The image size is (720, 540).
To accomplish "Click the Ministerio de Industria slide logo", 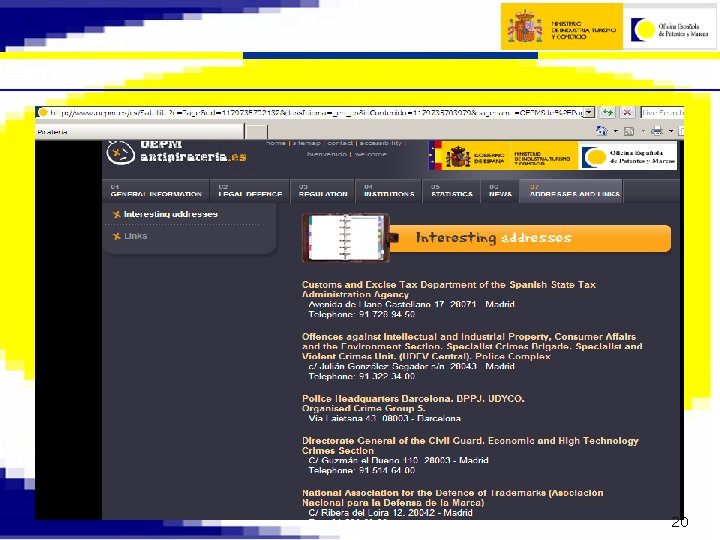I will point(562,27).
